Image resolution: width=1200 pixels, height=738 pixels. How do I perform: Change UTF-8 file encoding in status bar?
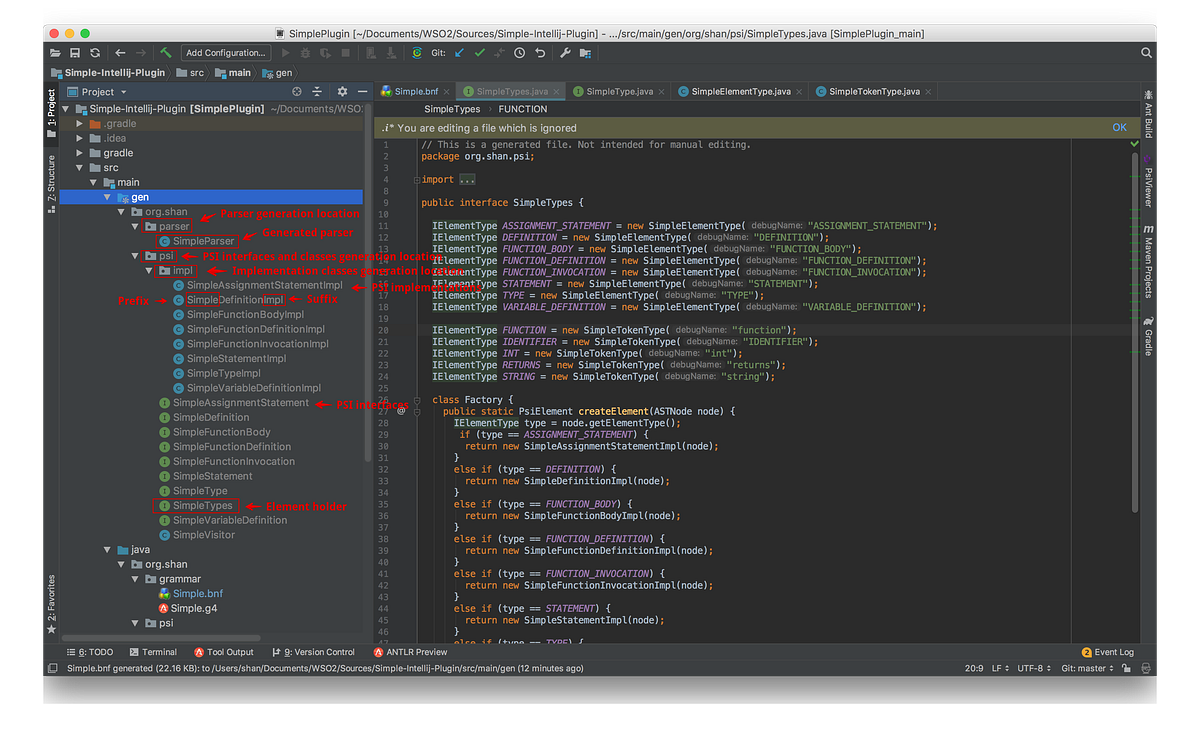(x=1030, y=668)
